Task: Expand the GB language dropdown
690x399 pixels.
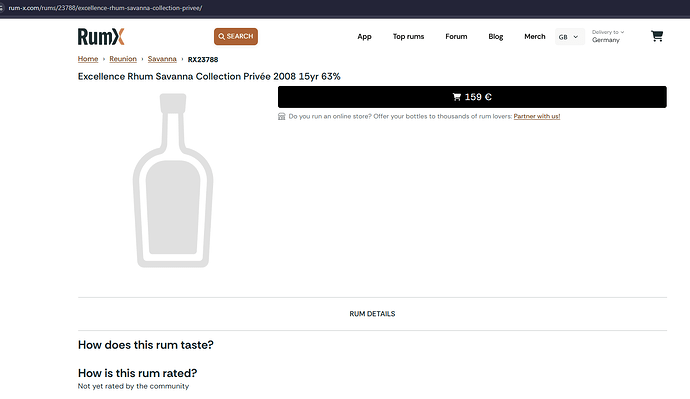Action: pos(570,37)
